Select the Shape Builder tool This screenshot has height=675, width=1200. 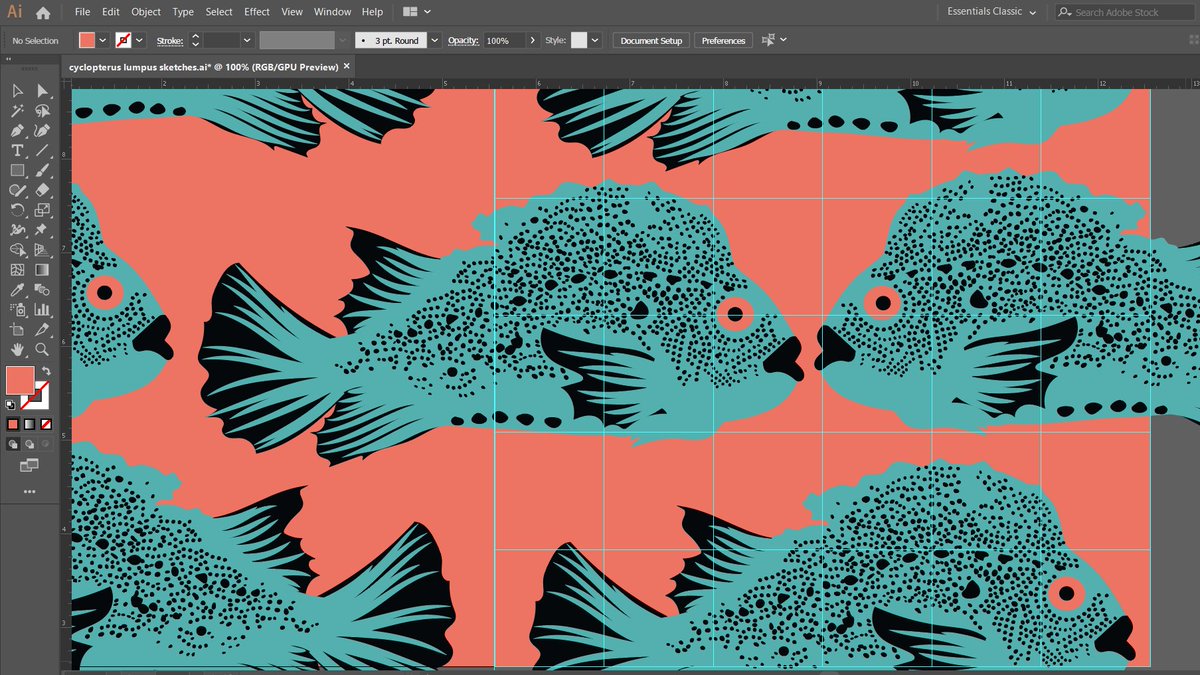[17, 250]
